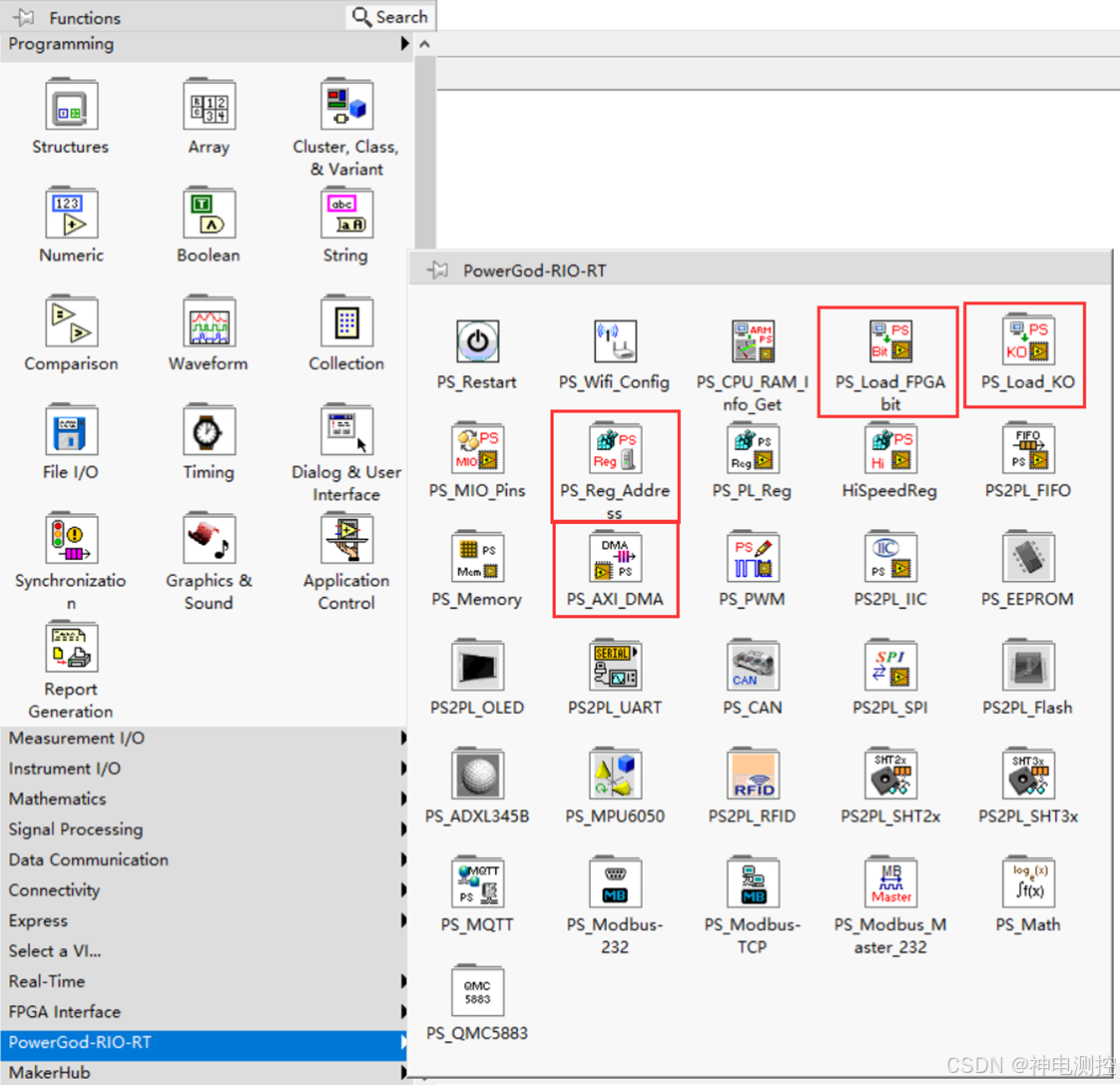
Task: Select the HiSpeedReg VI
Action: [890, 447]
